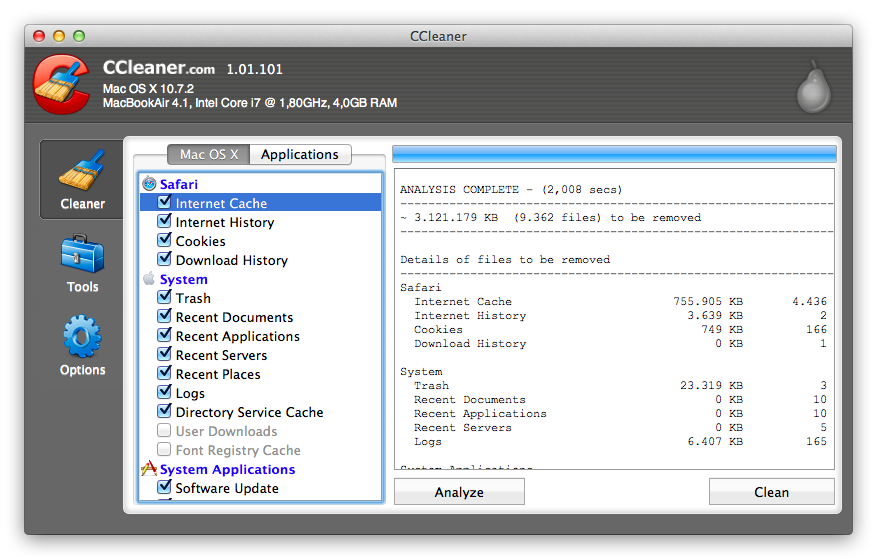Enable the Font Registry Cache checkbox
877x559 pixels.
point(164,449)
